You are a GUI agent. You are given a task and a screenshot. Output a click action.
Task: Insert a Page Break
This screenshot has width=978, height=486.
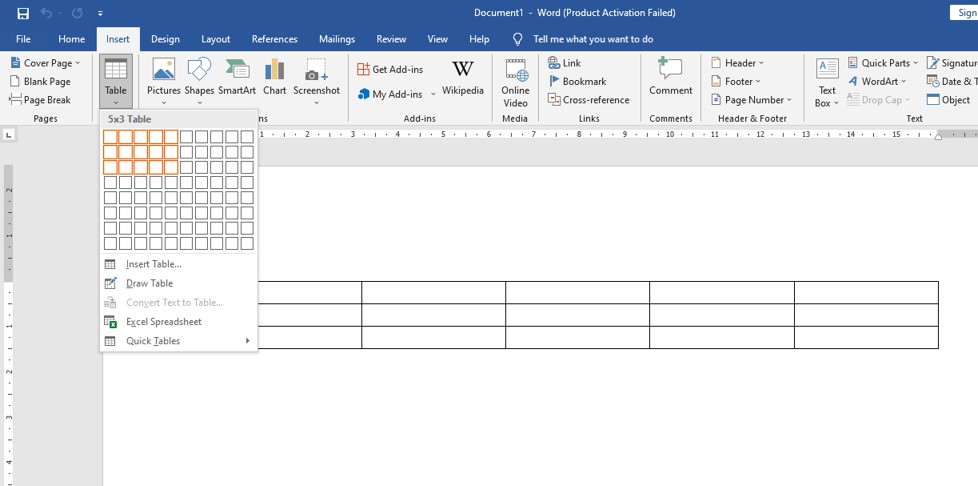tap(40, 99)
